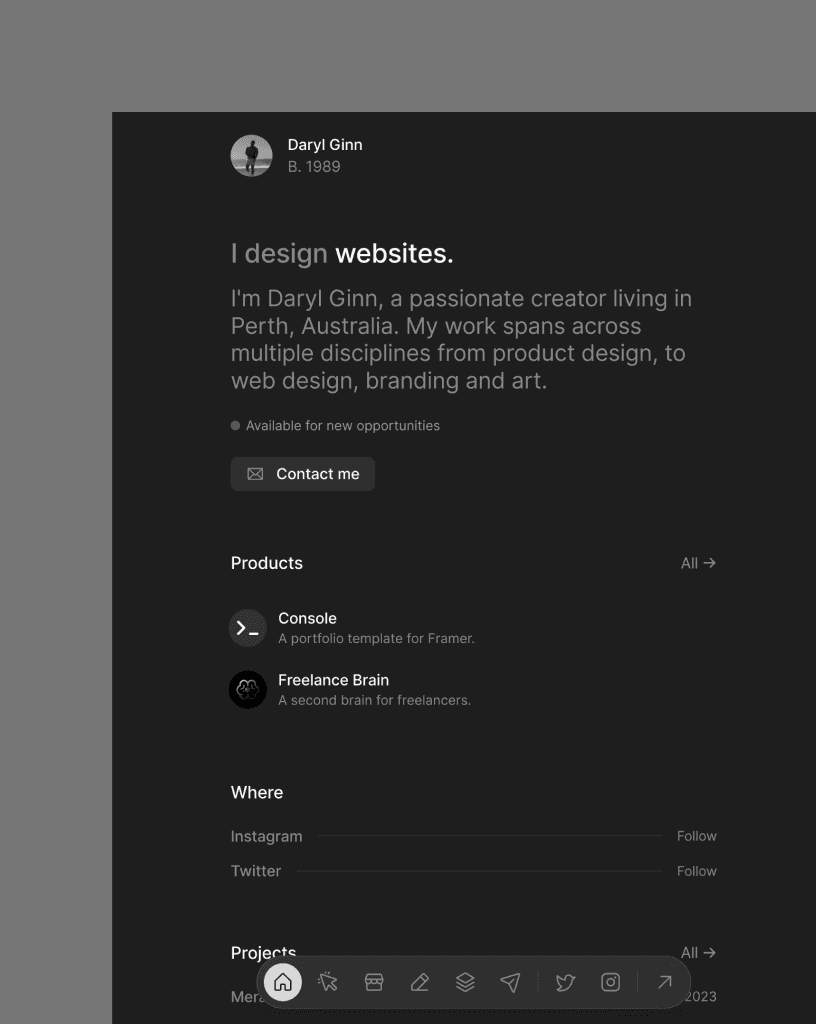Viewport: 816px width, 1024px height.
Task: Click the Where section heading
Action: (257, 792)
